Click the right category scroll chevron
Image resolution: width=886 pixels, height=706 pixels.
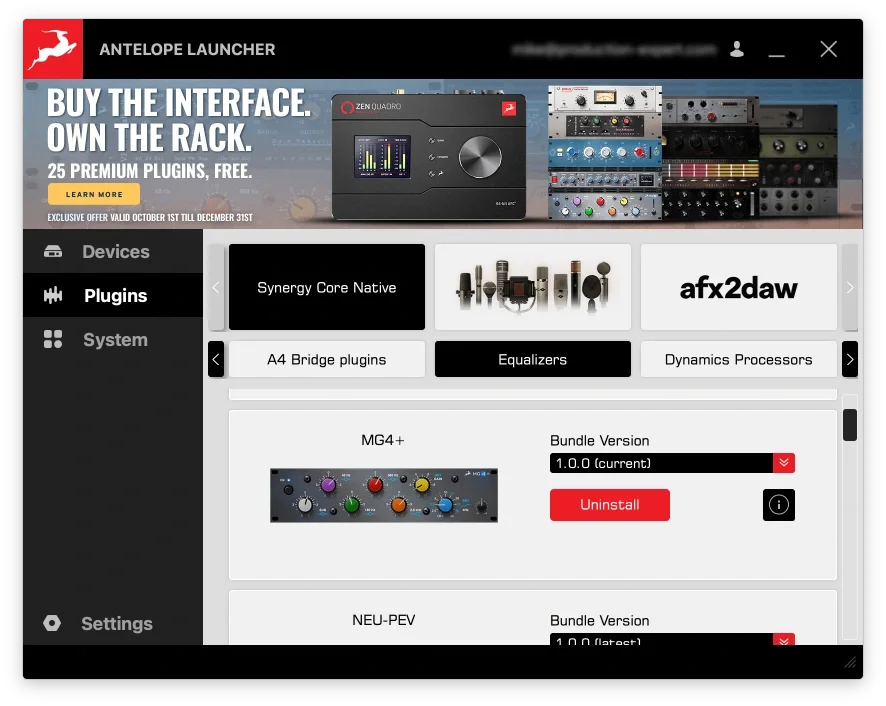click(x=849, y=359)
